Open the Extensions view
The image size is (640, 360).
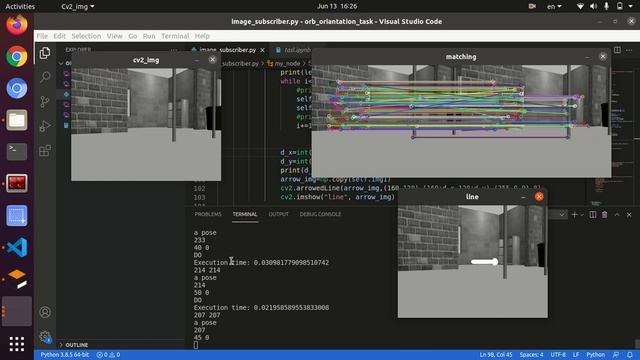coord(45,151)
